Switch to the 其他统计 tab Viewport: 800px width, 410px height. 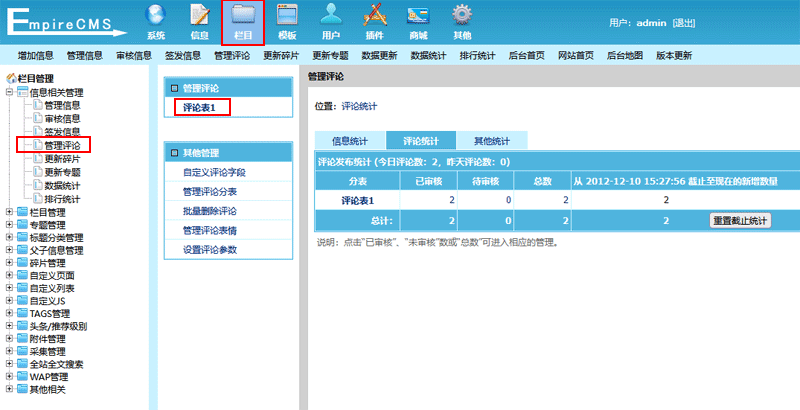[491, 141]
